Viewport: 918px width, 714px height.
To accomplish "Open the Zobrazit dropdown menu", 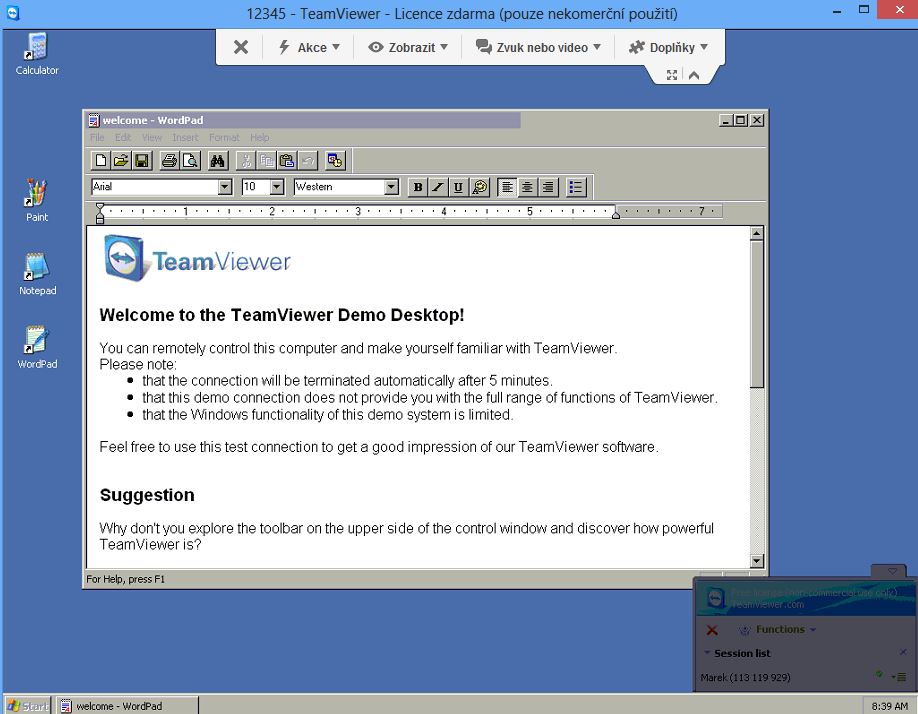I will coord(407,47).
